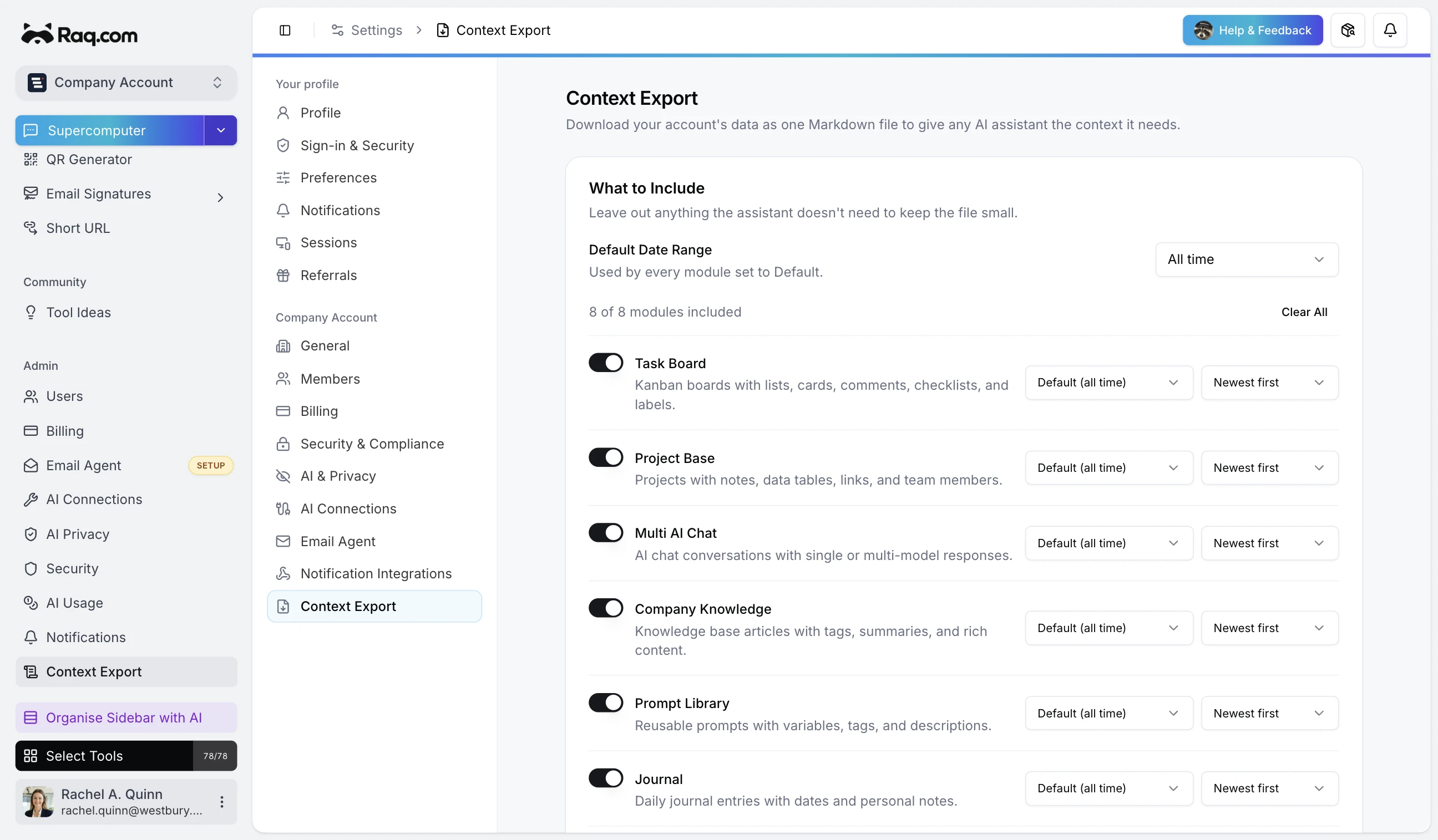Open admin Security item

click(125, 568)
